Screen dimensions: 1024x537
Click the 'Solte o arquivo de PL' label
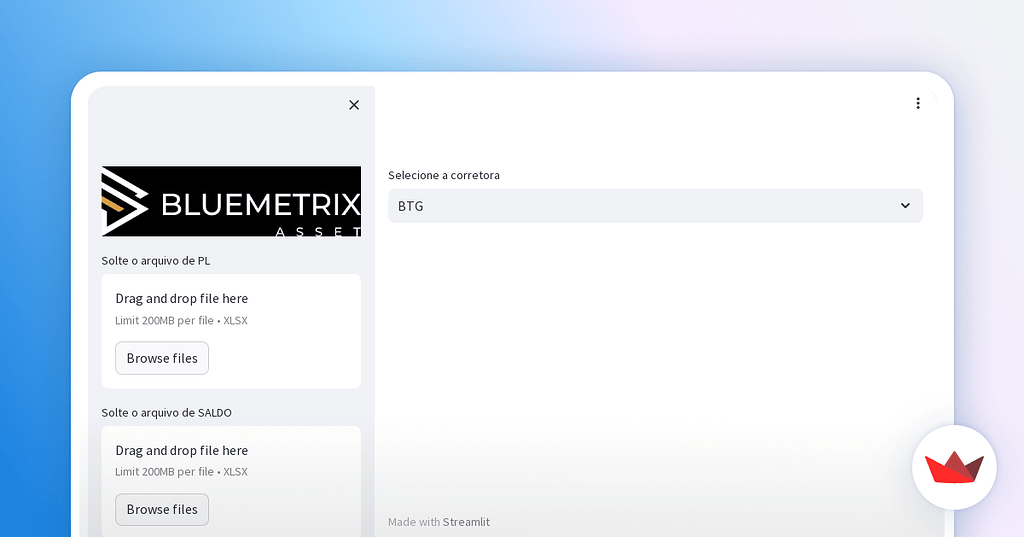pyautogui.click(x=155, y=261)
